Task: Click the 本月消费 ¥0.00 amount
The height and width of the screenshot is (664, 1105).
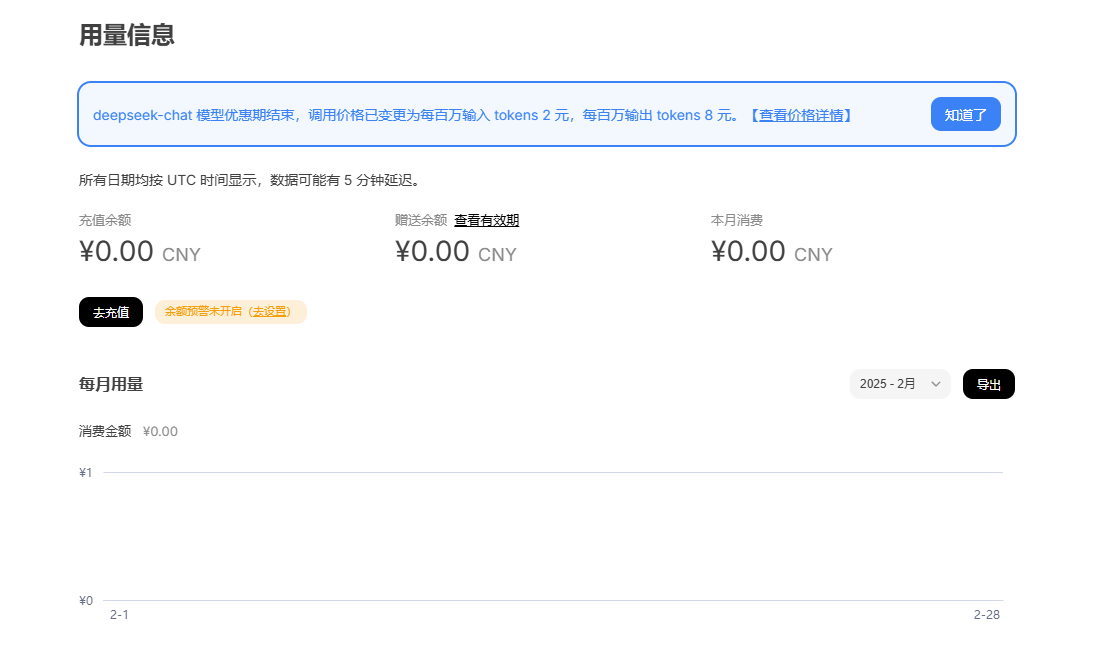Action: (x=749, y=251)
